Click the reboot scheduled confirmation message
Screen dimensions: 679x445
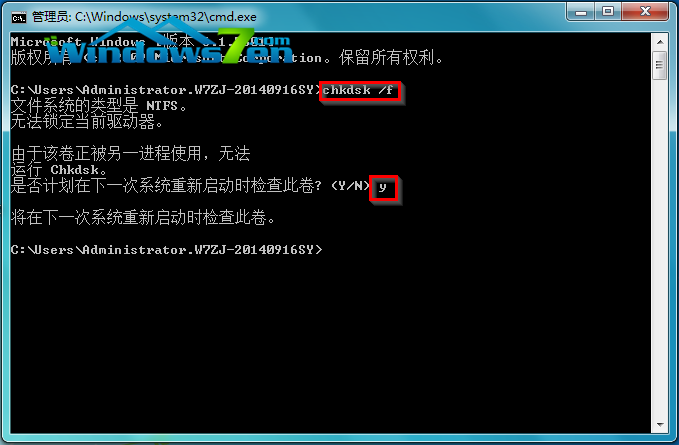(143, 217)
